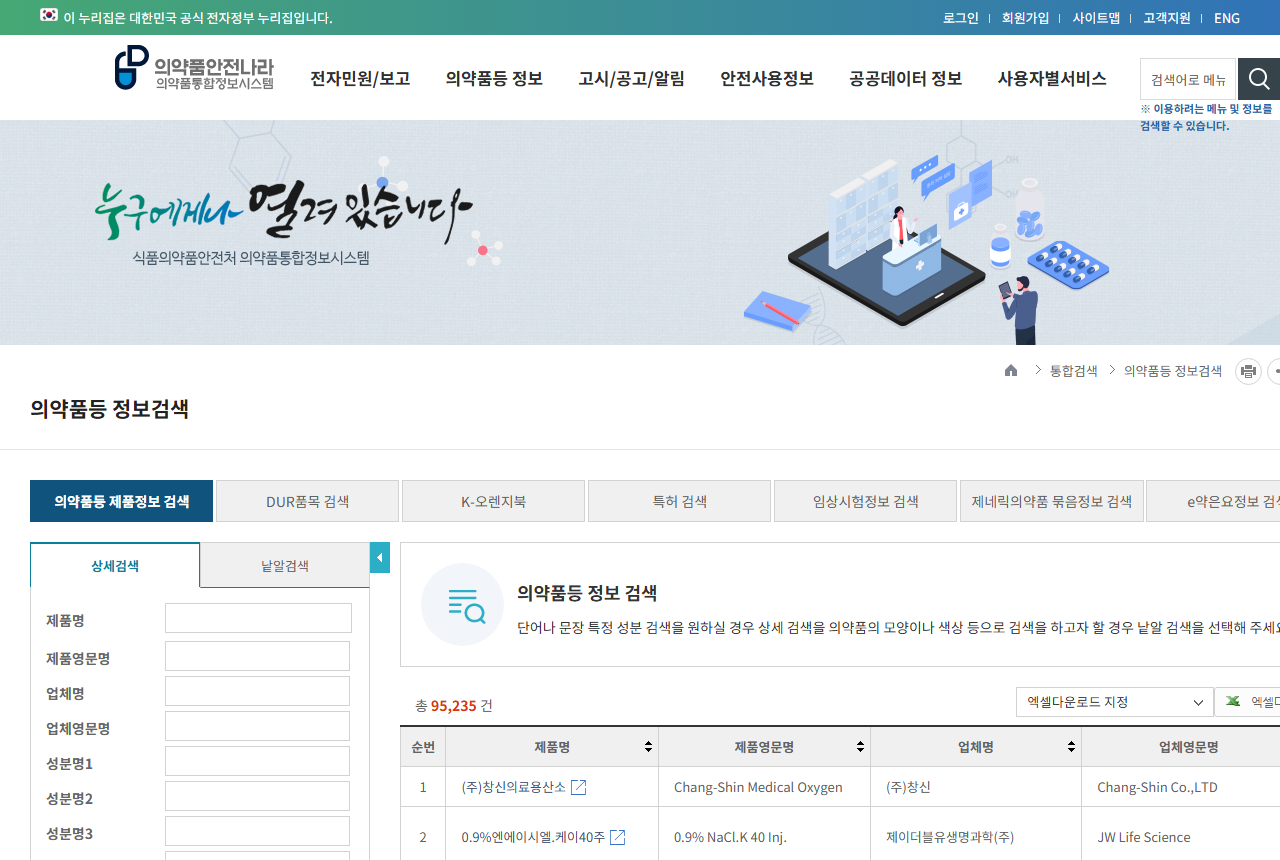Viewport: 1280px width, 860px height.
Task: Click the magnifier search button in header
Action: click(x=1259, y=79)
